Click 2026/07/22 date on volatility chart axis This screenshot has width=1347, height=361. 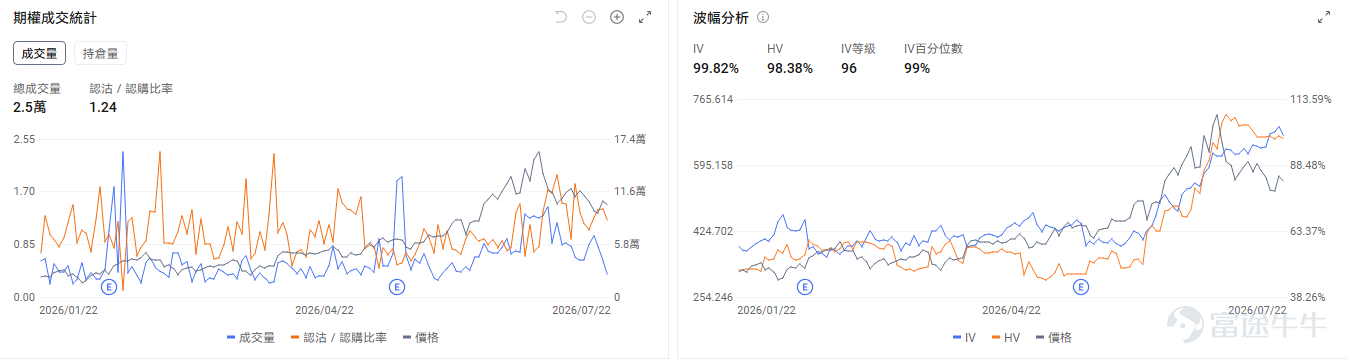1257,310
